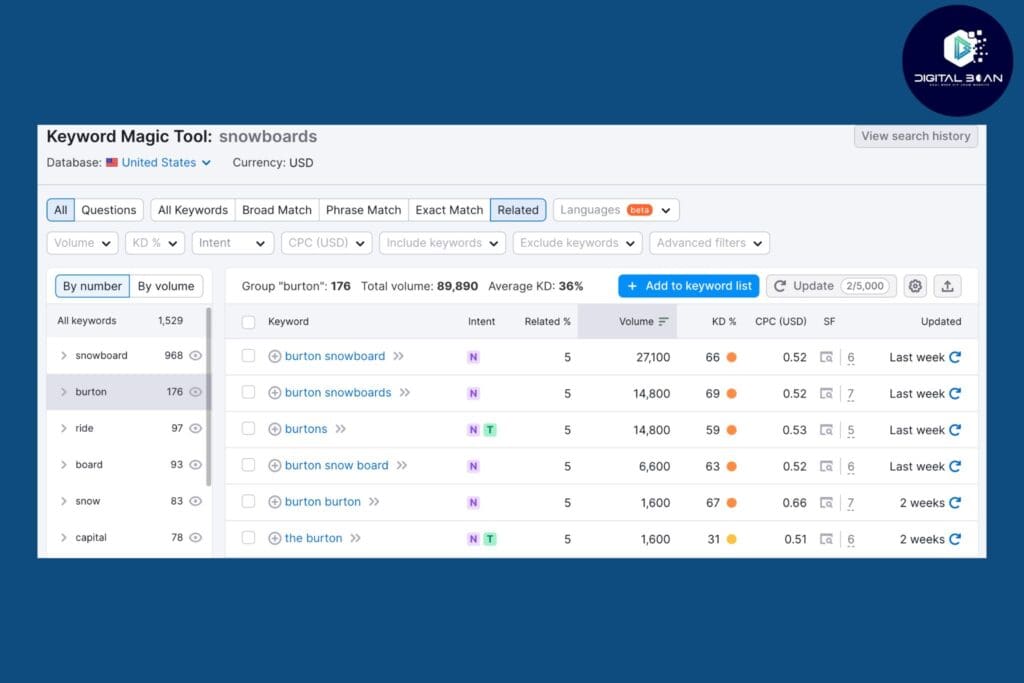Click orange KD indicator dot for burton snowboard

click(732, 357)
